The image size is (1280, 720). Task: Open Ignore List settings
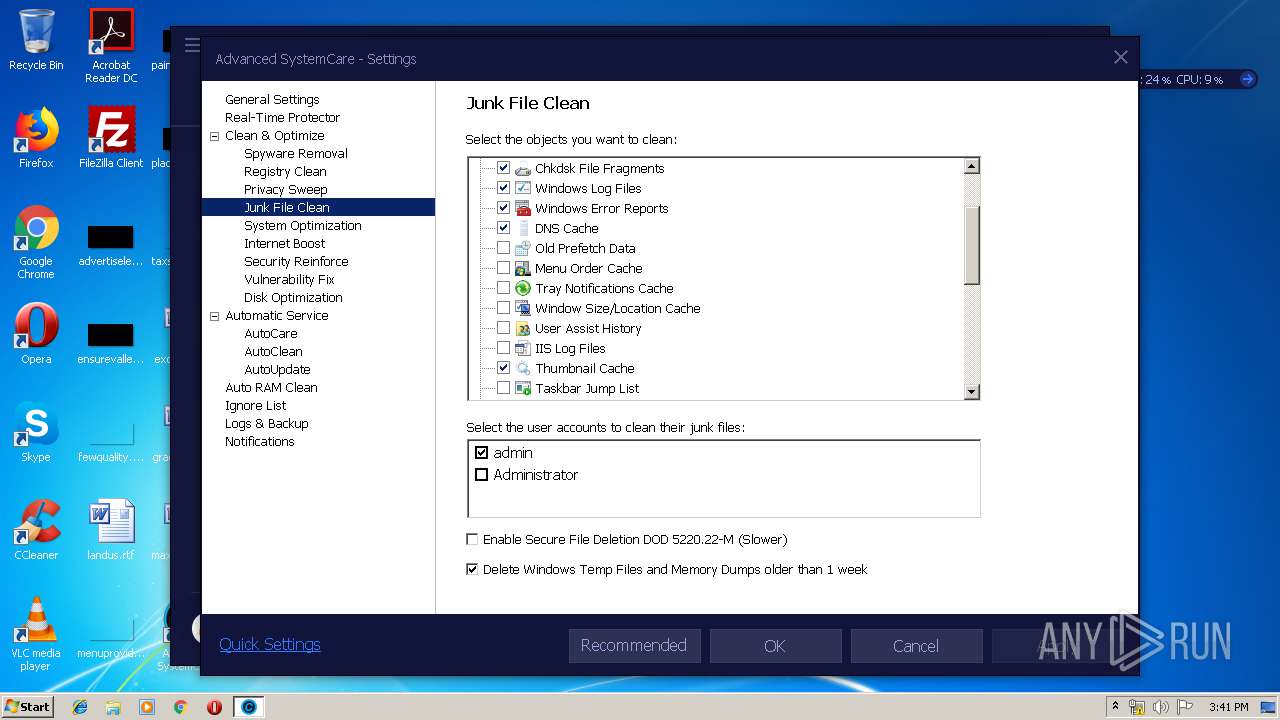click(x=255, y=406)
